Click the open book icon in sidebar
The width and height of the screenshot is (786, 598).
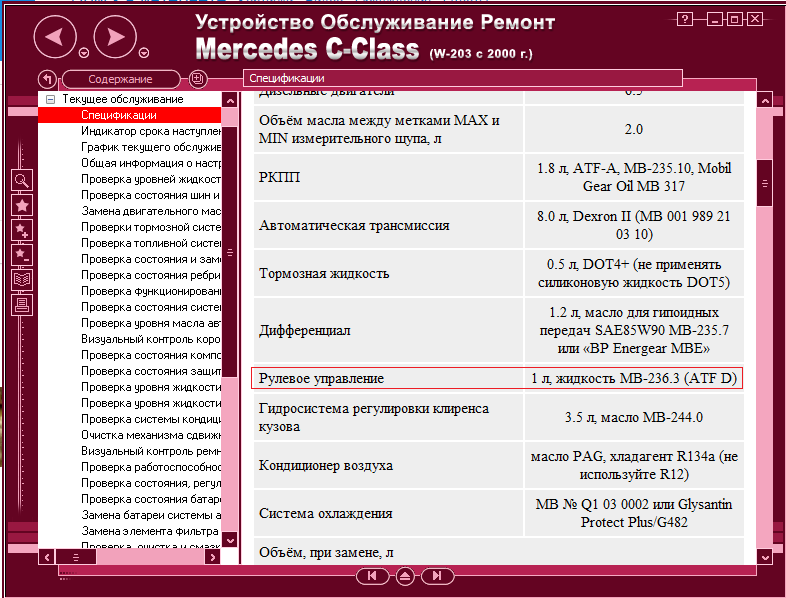[22, 279]
